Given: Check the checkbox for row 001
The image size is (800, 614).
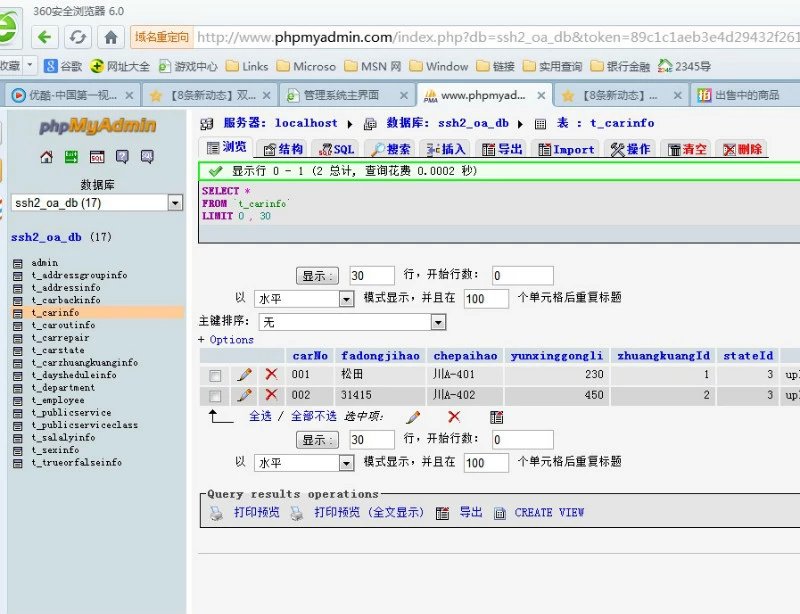Looking at the screenshot, I should [215, 376].
